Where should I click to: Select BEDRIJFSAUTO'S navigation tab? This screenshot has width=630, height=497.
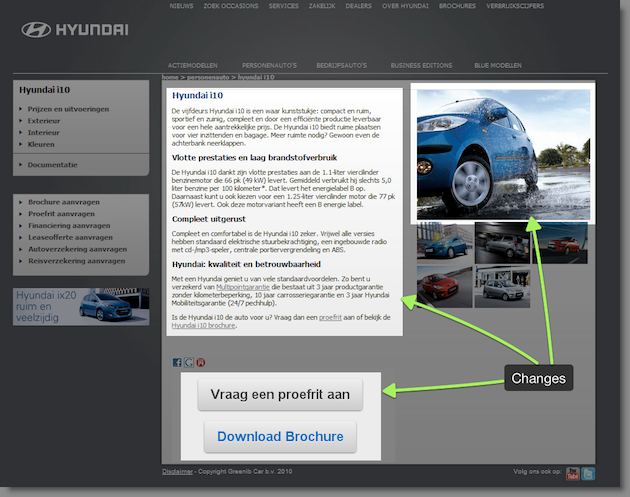(x=342, y=65)
